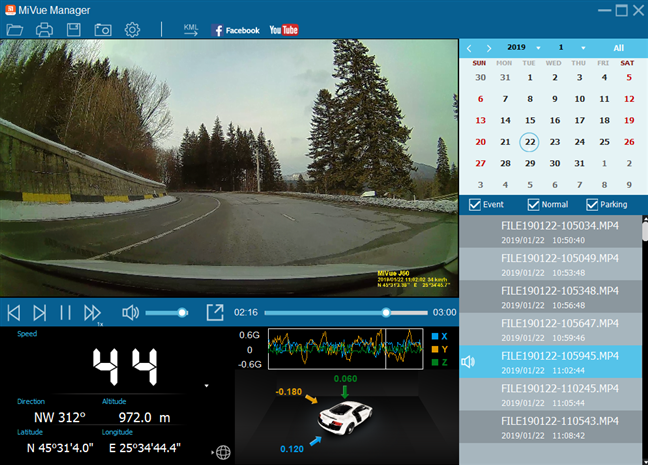Open the year 2019 dropdown
Viewport: 648px width, 465px height.
538,48
